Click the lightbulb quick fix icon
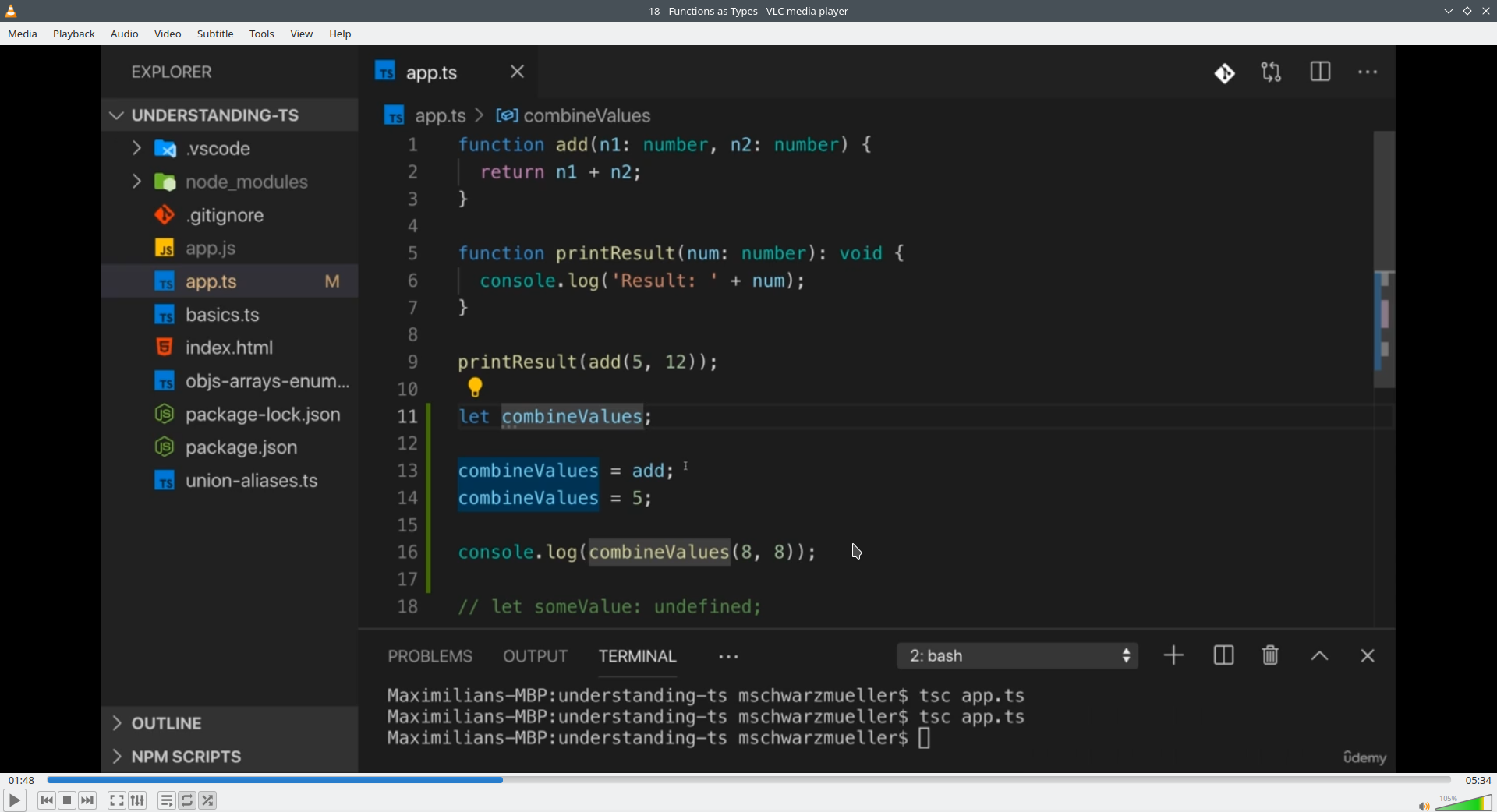 [x=476, y=387]
